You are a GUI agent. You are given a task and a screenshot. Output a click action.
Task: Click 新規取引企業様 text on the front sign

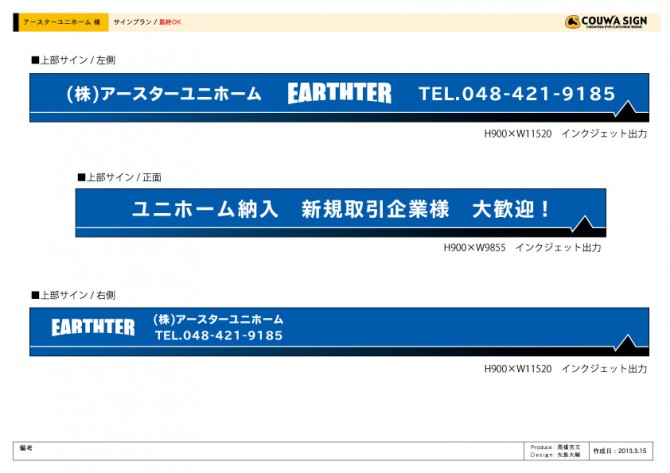375,209
